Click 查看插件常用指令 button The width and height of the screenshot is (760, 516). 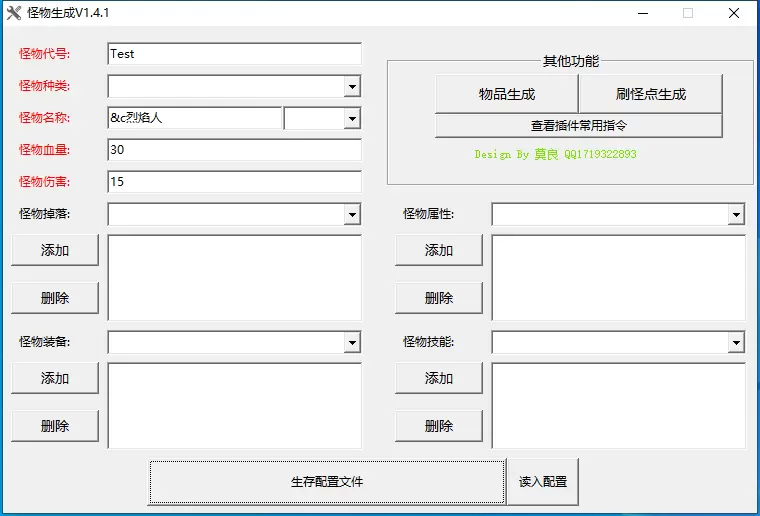579,126
